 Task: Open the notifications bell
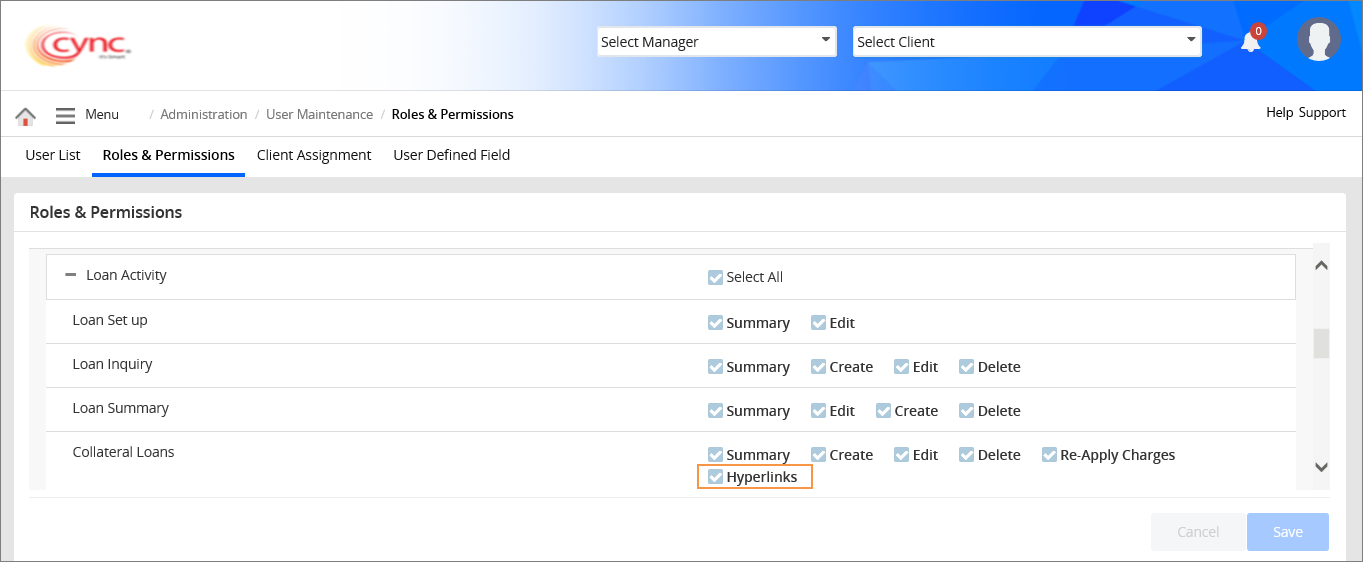pyautogui.click(x=1250, y=42)
